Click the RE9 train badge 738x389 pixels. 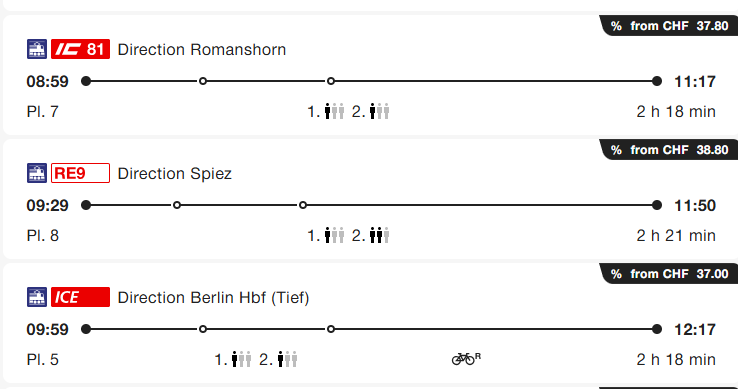(80, 173)
